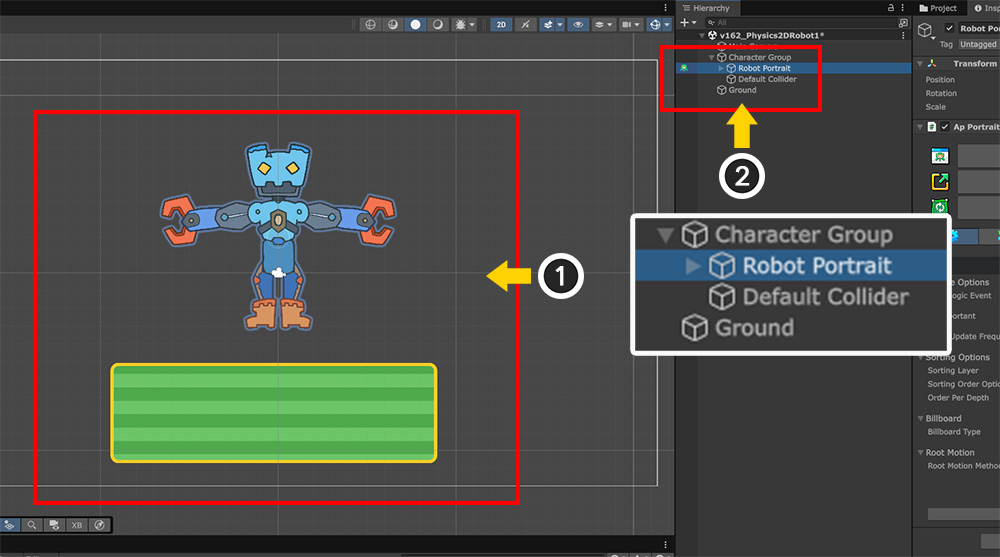This screenshot has height=557, width=1000.
Task: Toggle scene visibility eye icon
Action: (579, 24)
